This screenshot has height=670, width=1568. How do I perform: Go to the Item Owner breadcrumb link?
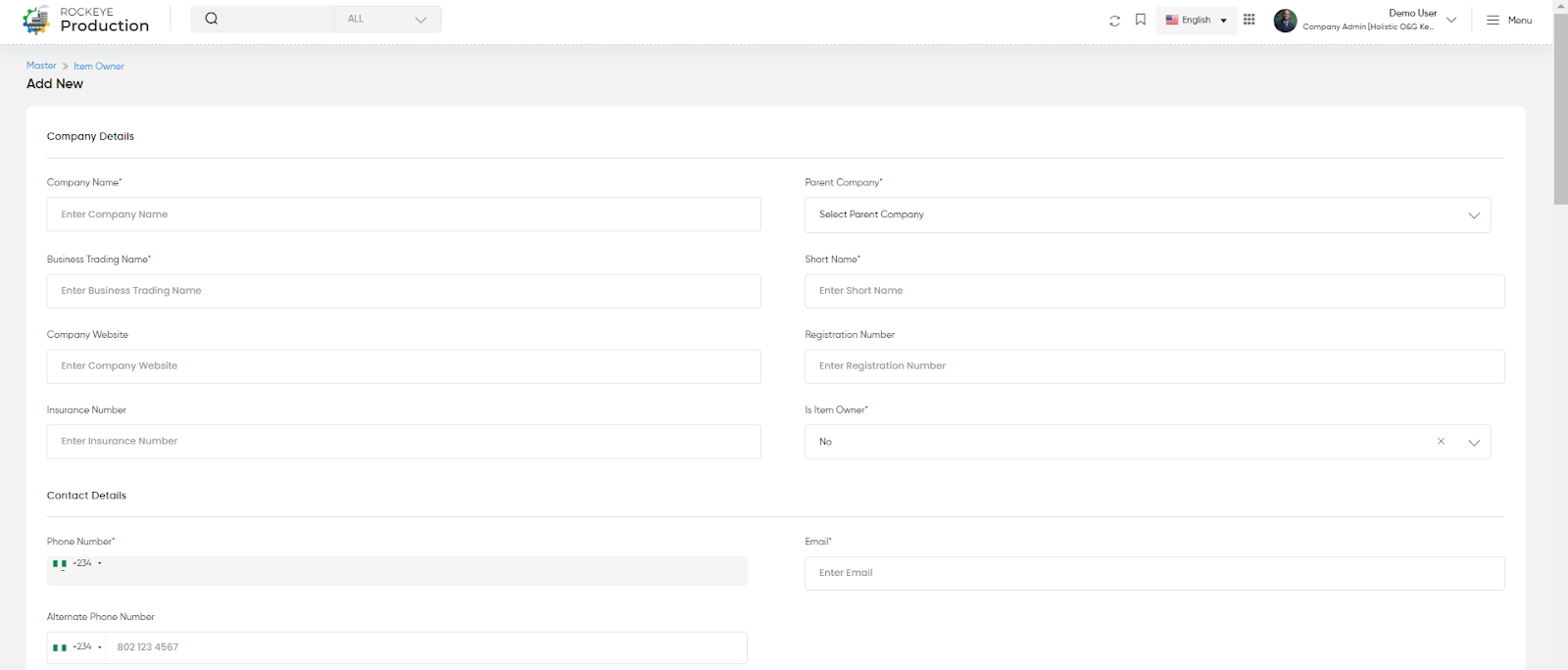tap(99, 67)
